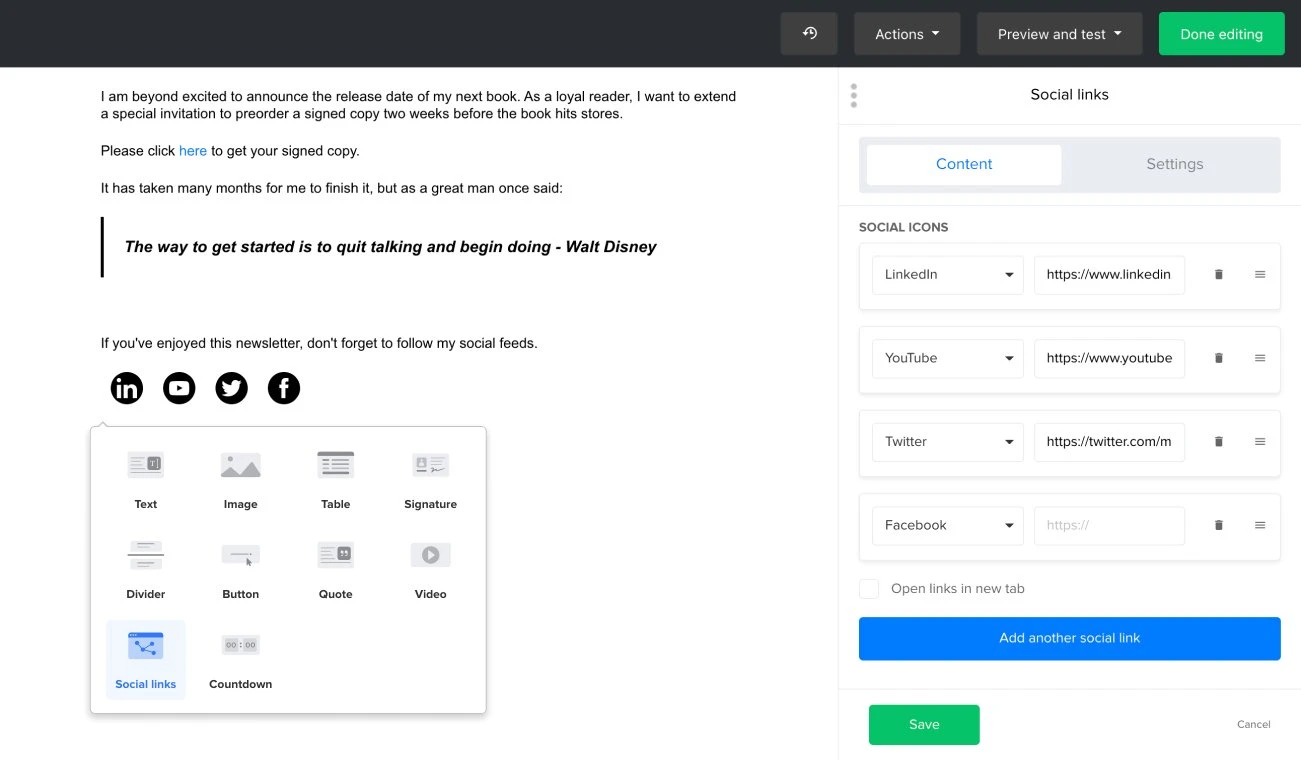Click the empty Facebook URL field
This screenshot has height=760, width=1301.
click(1109, 525)
